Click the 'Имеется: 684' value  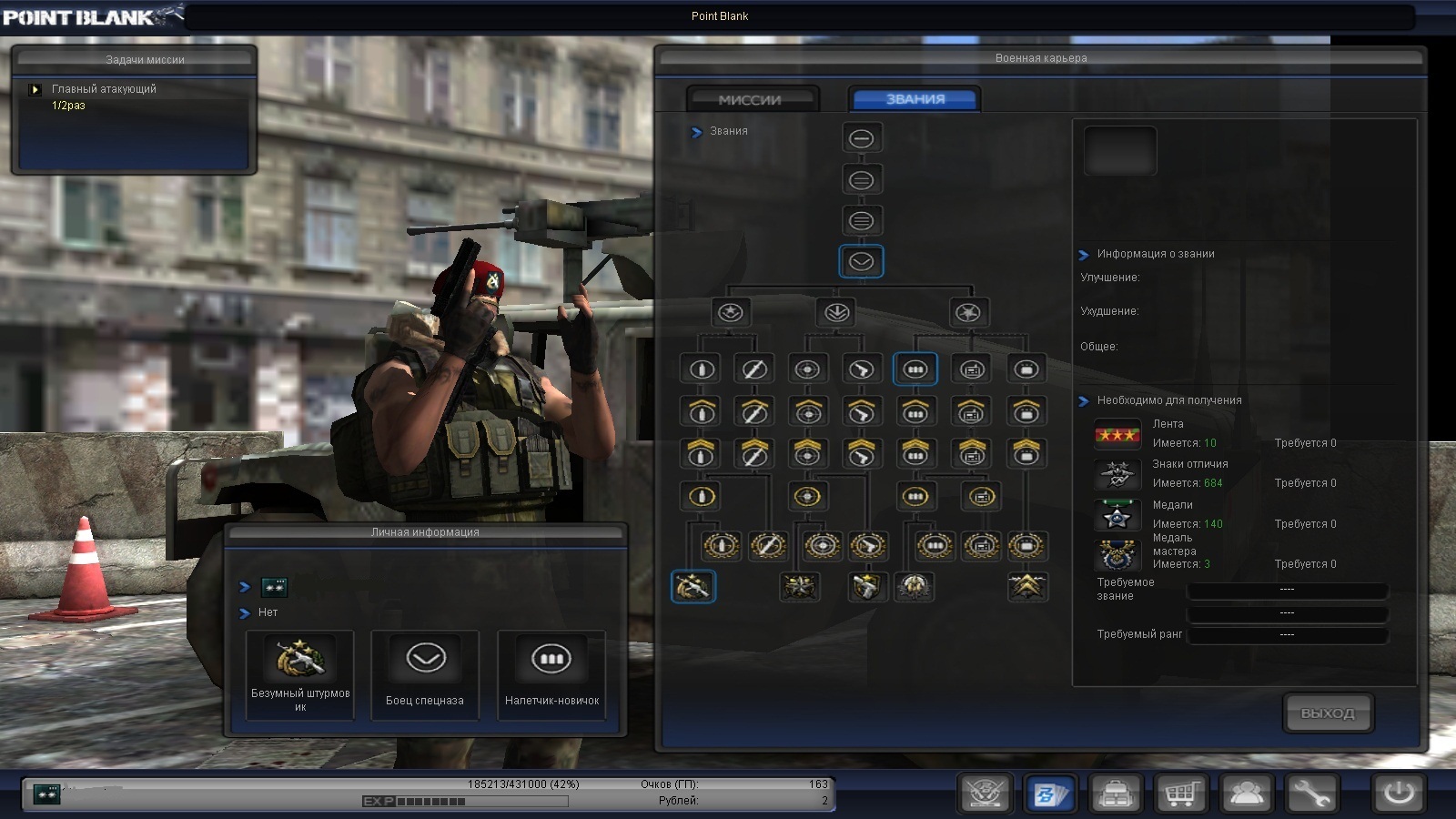[1188, 483]
